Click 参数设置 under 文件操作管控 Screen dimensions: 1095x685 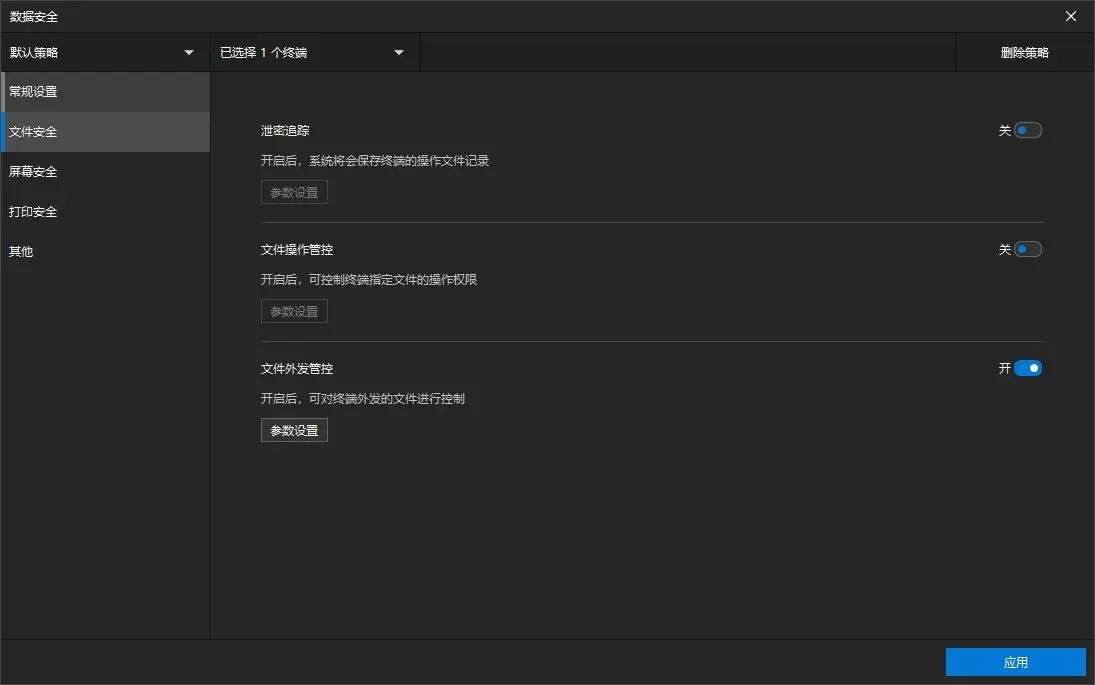[294, 311]
